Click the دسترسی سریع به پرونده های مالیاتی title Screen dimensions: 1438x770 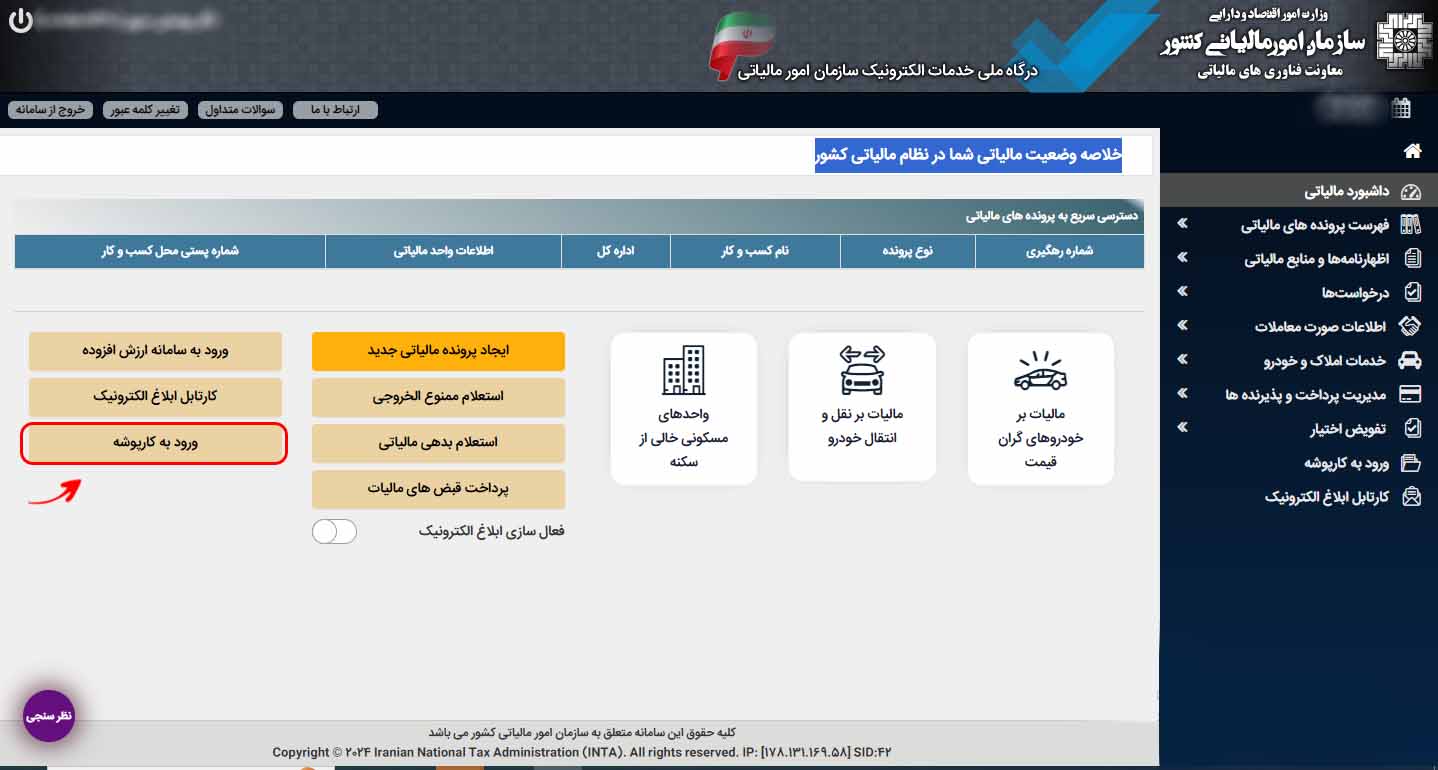coord(1051,216)
